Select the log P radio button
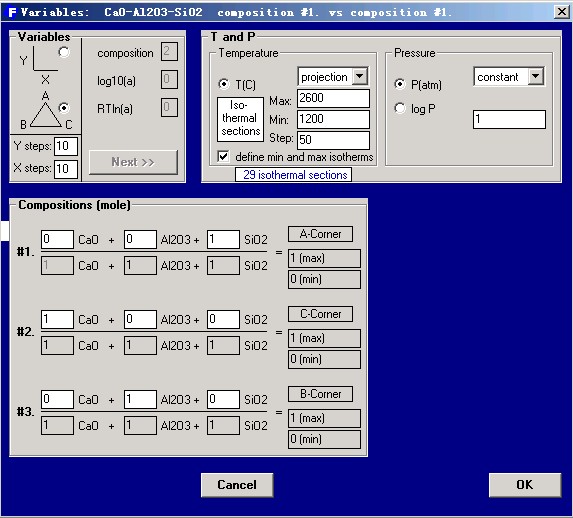The width and height of the screenshot is (573, 518). click(400, 108)
